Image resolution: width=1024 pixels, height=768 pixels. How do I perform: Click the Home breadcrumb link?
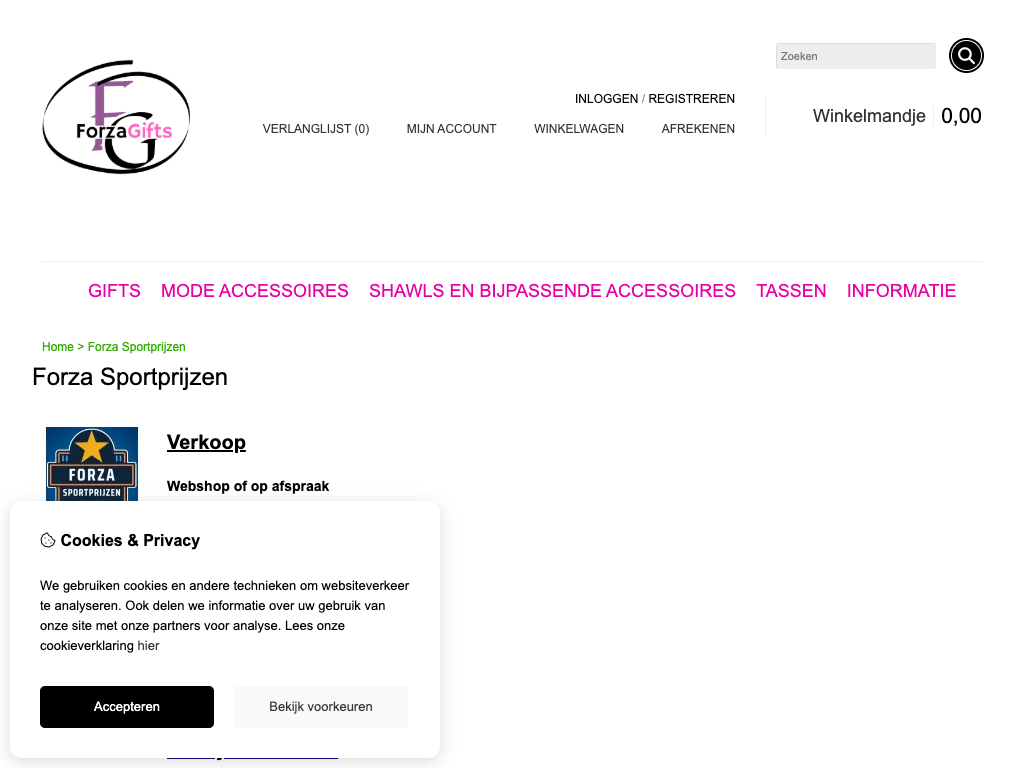point(57,347)
